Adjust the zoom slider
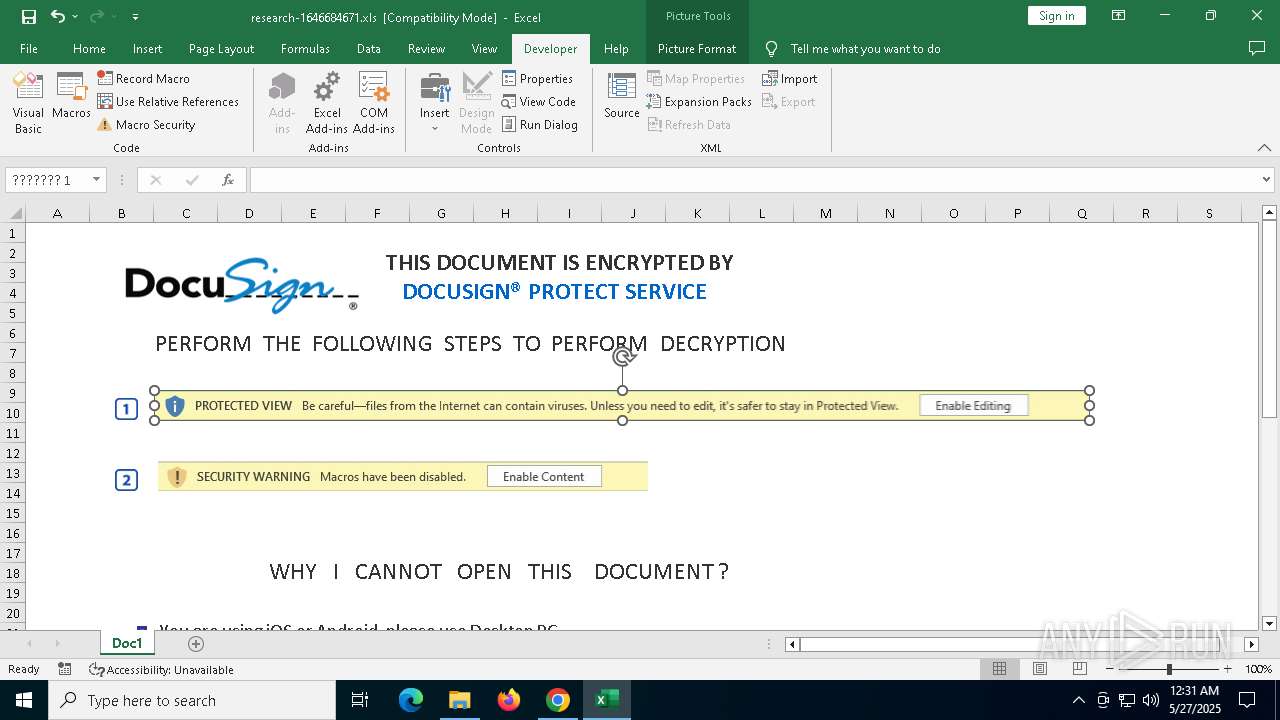 (1168, 669)
